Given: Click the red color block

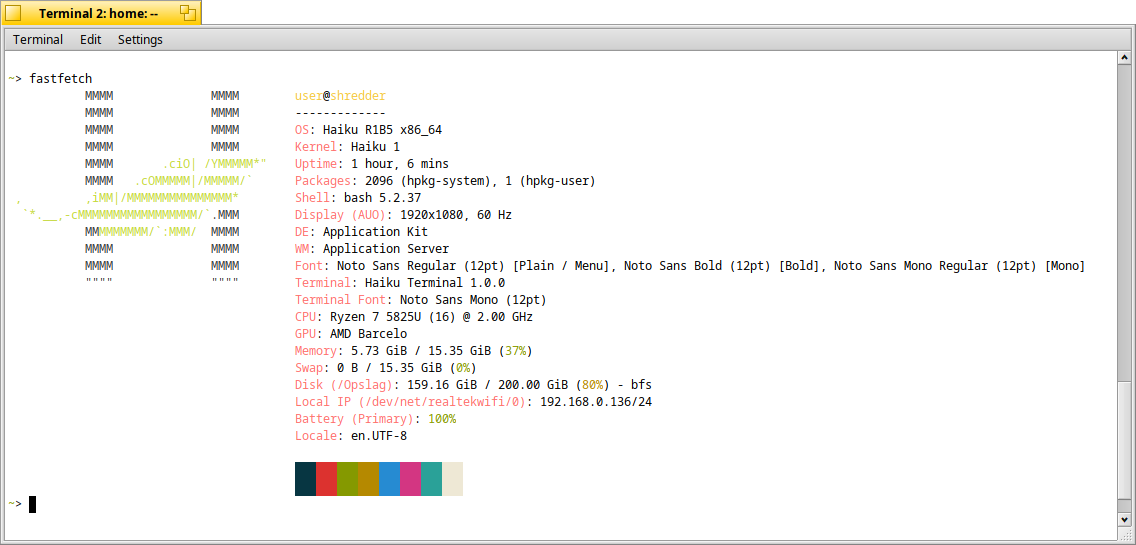Looking at the screenshot, I should [x=326, y=479].
